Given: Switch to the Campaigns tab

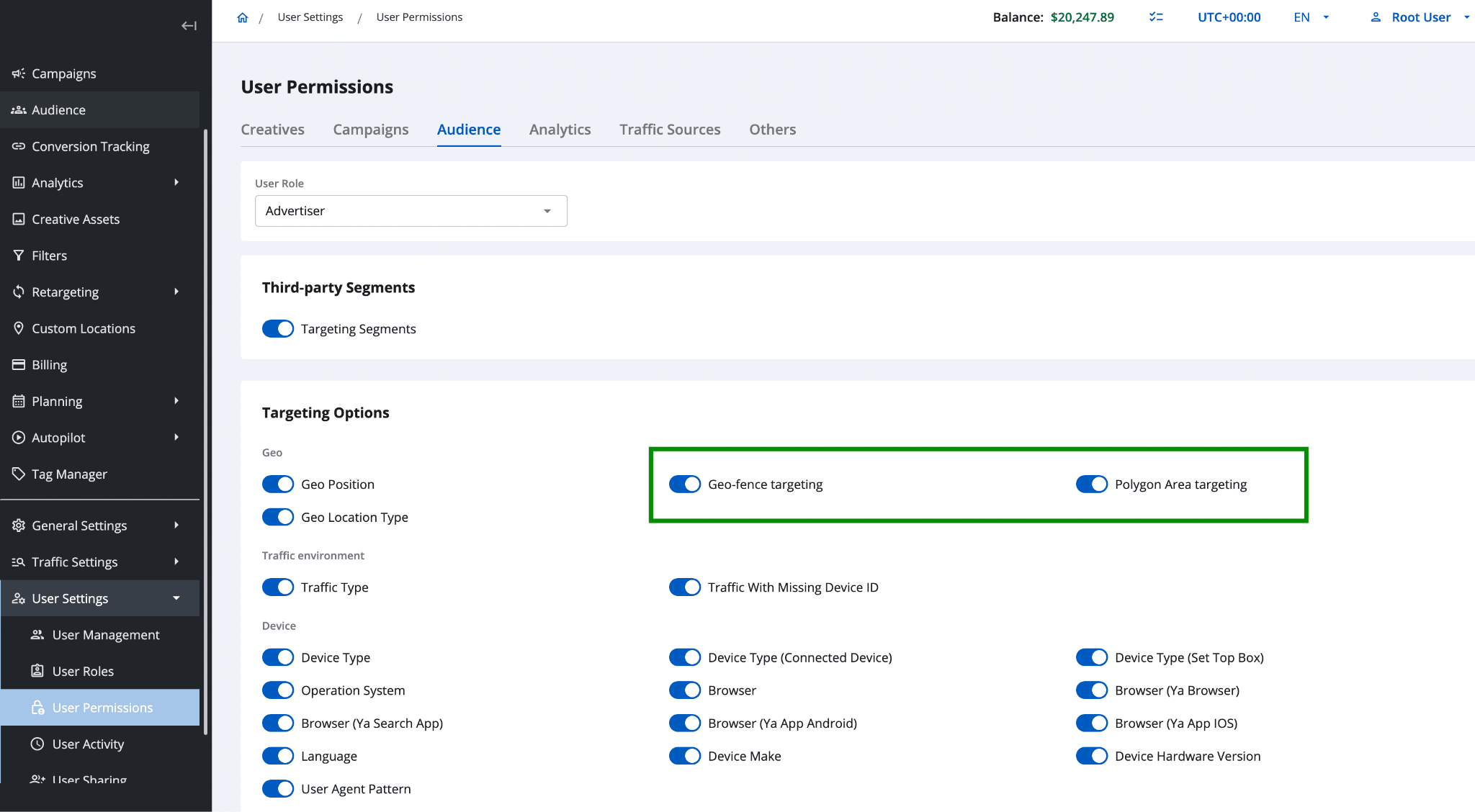Looking at the screenshot, I should pyautogui.click(x=370, y=130).
